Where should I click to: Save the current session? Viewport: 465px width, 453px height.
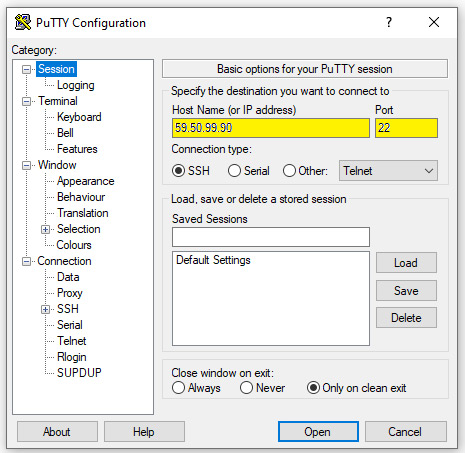coord(406,291)
